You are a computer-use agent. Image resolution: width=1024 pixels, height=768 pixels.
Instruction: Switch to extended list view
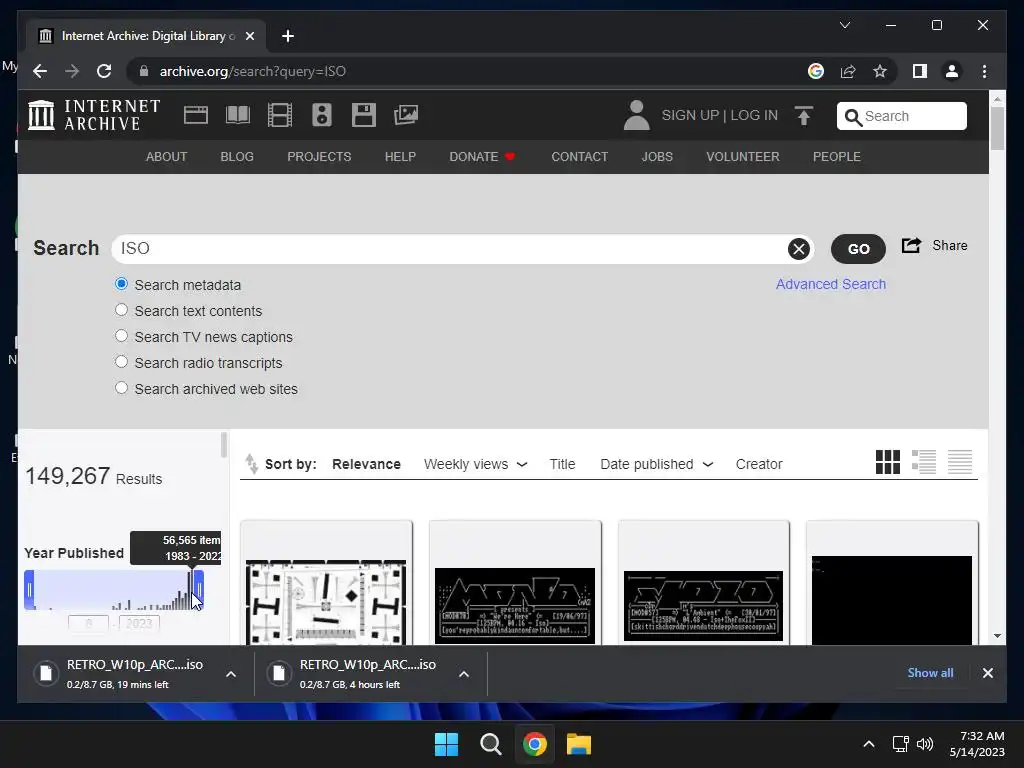(923, 462)
